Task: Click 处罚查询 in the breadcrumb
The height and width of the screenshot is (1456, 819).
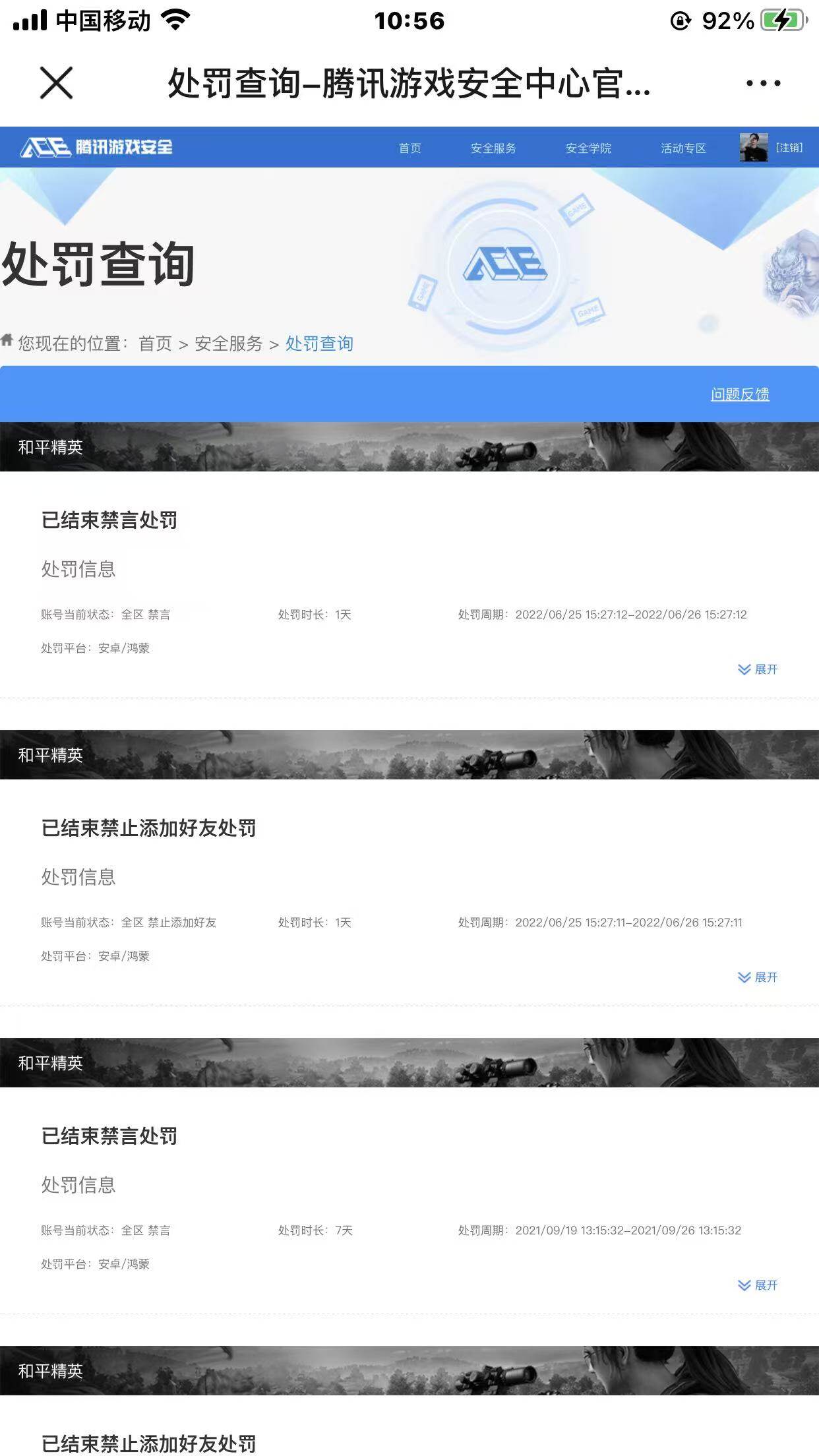Action: 319,344
